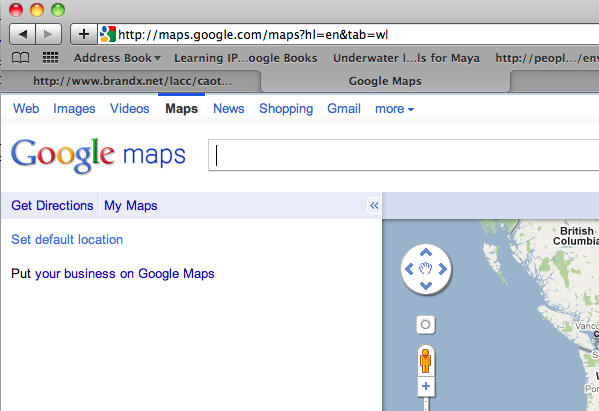Collapse the left panel with double-arrow
The height and width of the screenshot is (411, 599).
pos(374,206)
